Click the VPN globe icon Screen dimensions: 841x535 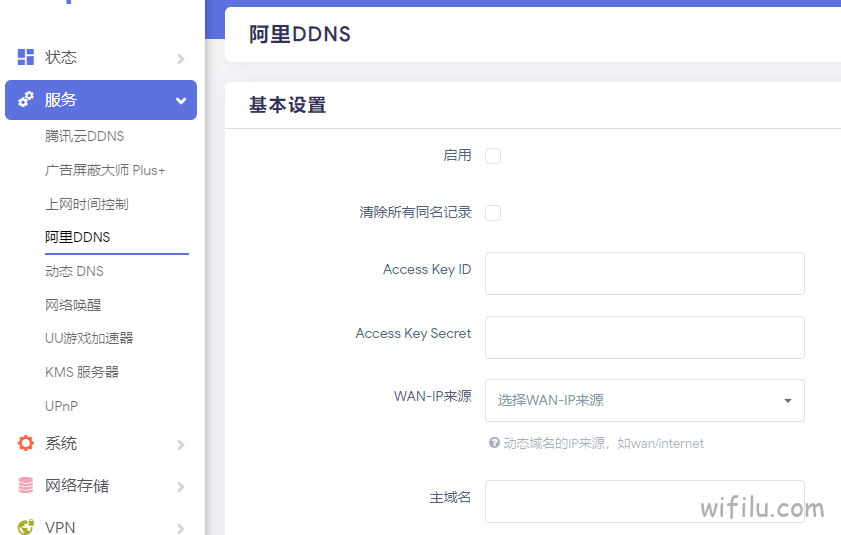click(x=26, y=527)
